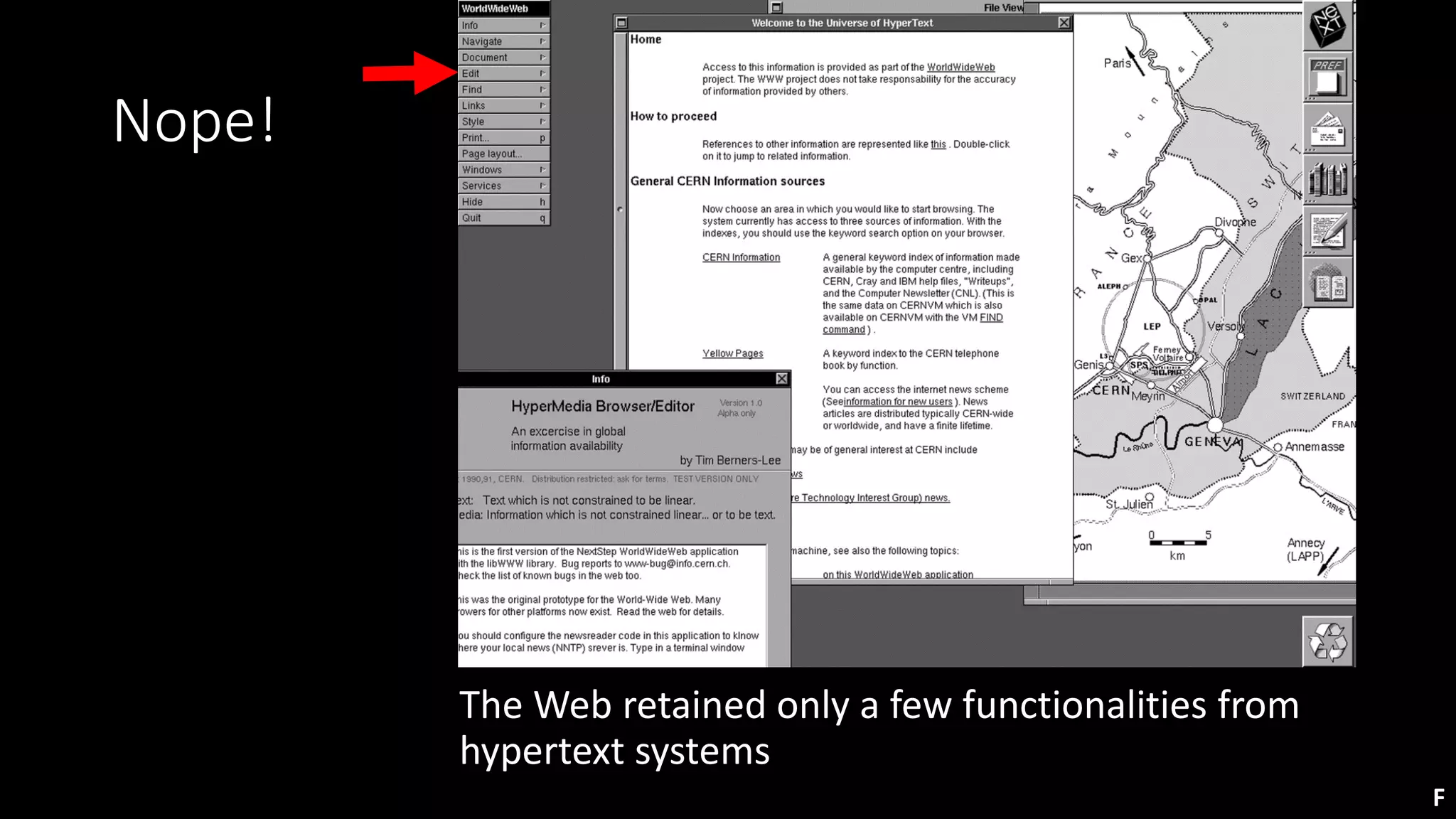Open the Mail envelope dock icon

1328,129
